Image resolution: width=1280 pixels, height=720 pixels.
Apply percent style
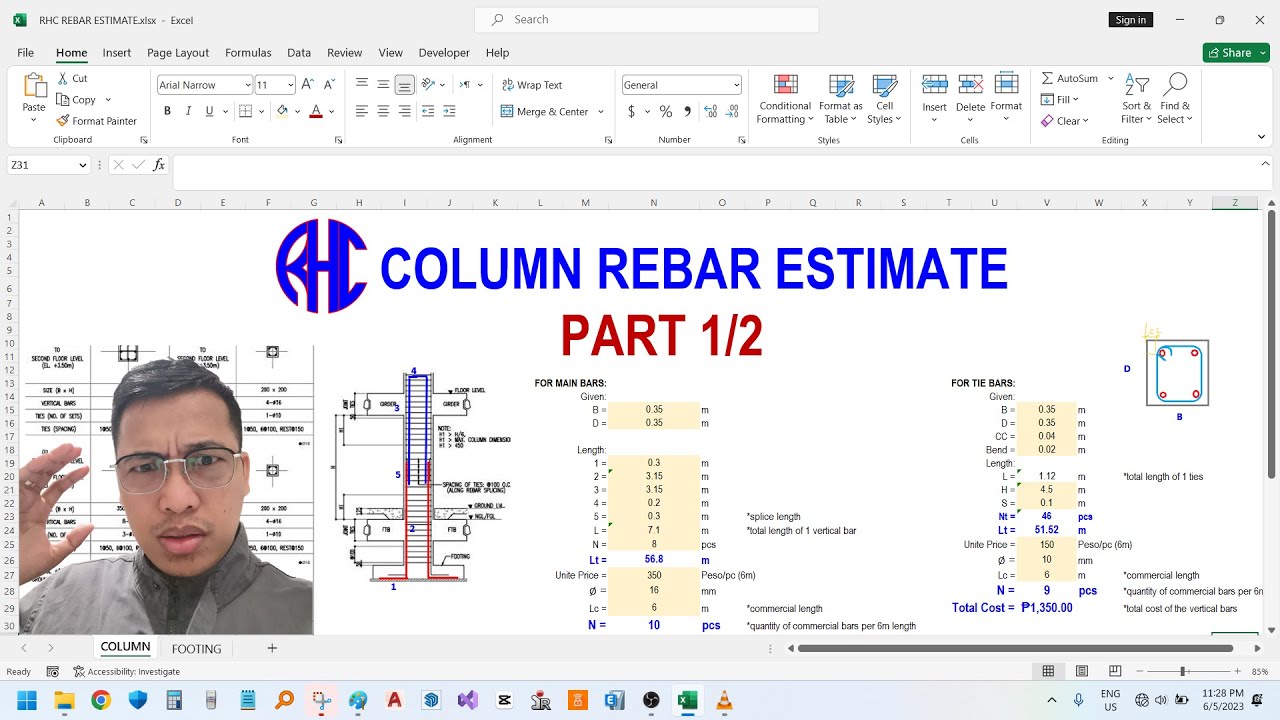(666, 111)
